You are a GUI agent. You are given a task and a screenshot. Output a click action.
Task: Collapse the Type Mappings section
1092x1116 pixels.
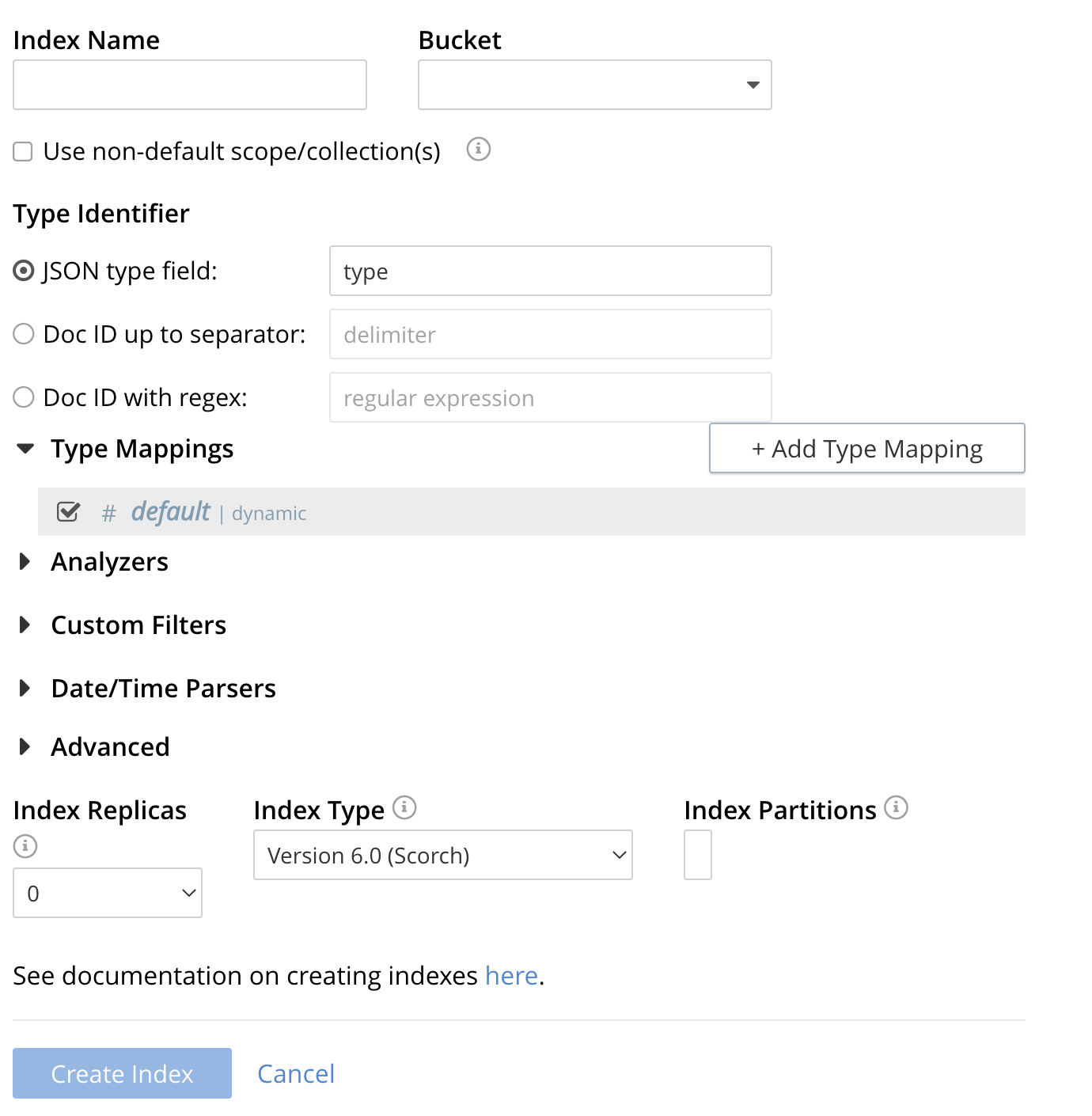[x=25, y=449]
